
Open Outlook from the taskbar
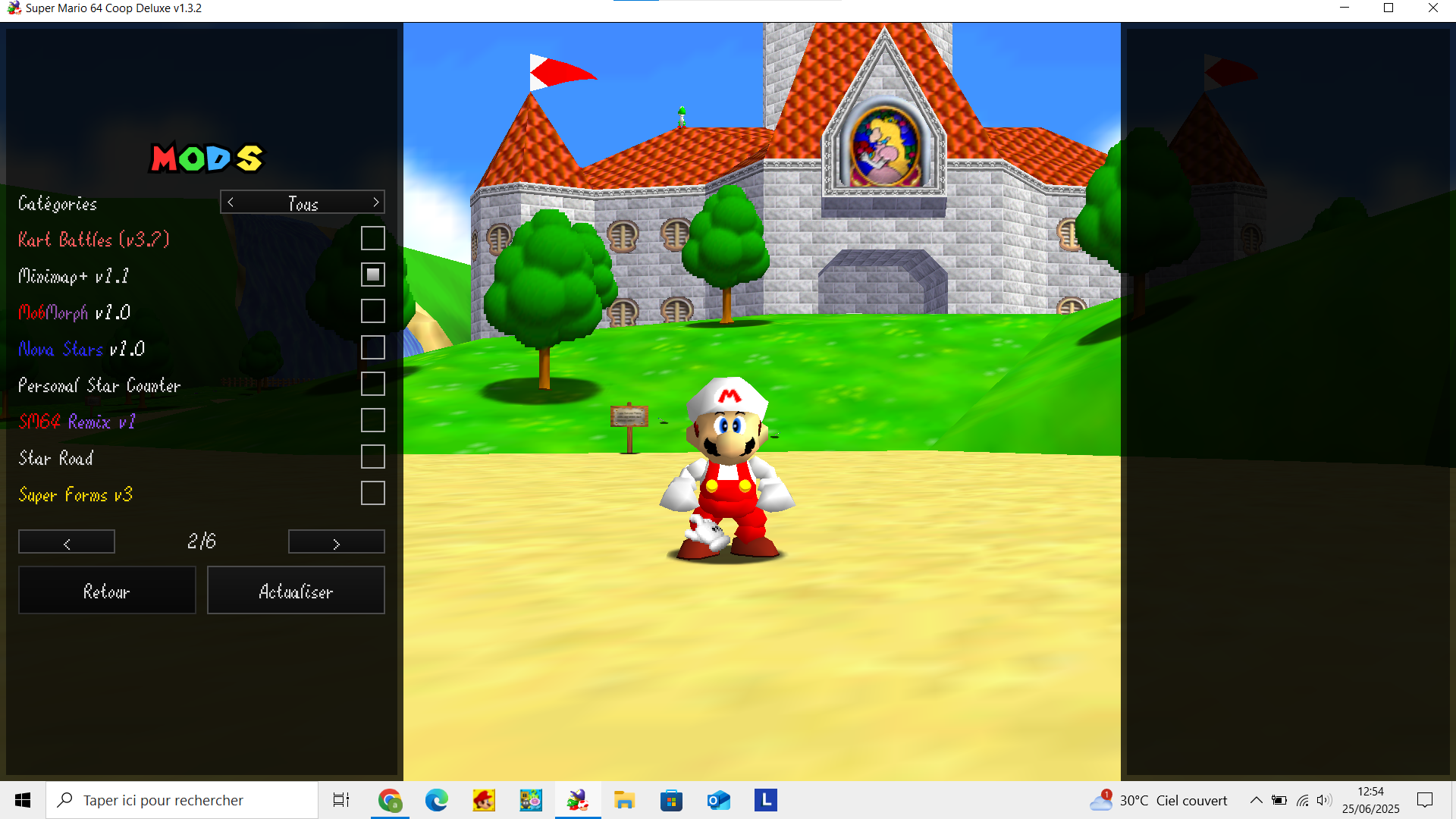coord(719,800)
